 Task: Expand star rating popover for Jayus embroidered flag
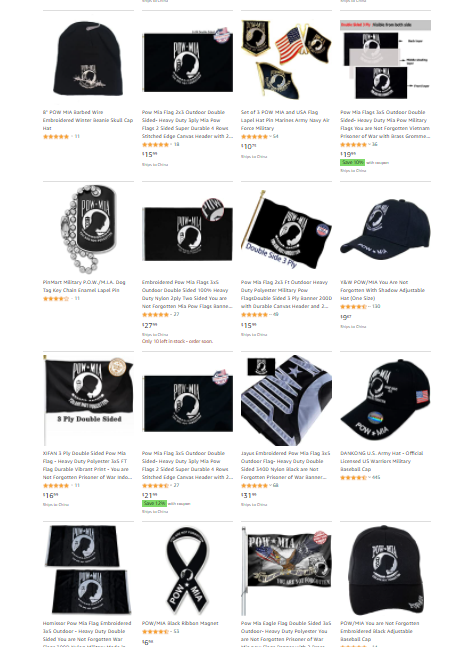pos(256,485)
